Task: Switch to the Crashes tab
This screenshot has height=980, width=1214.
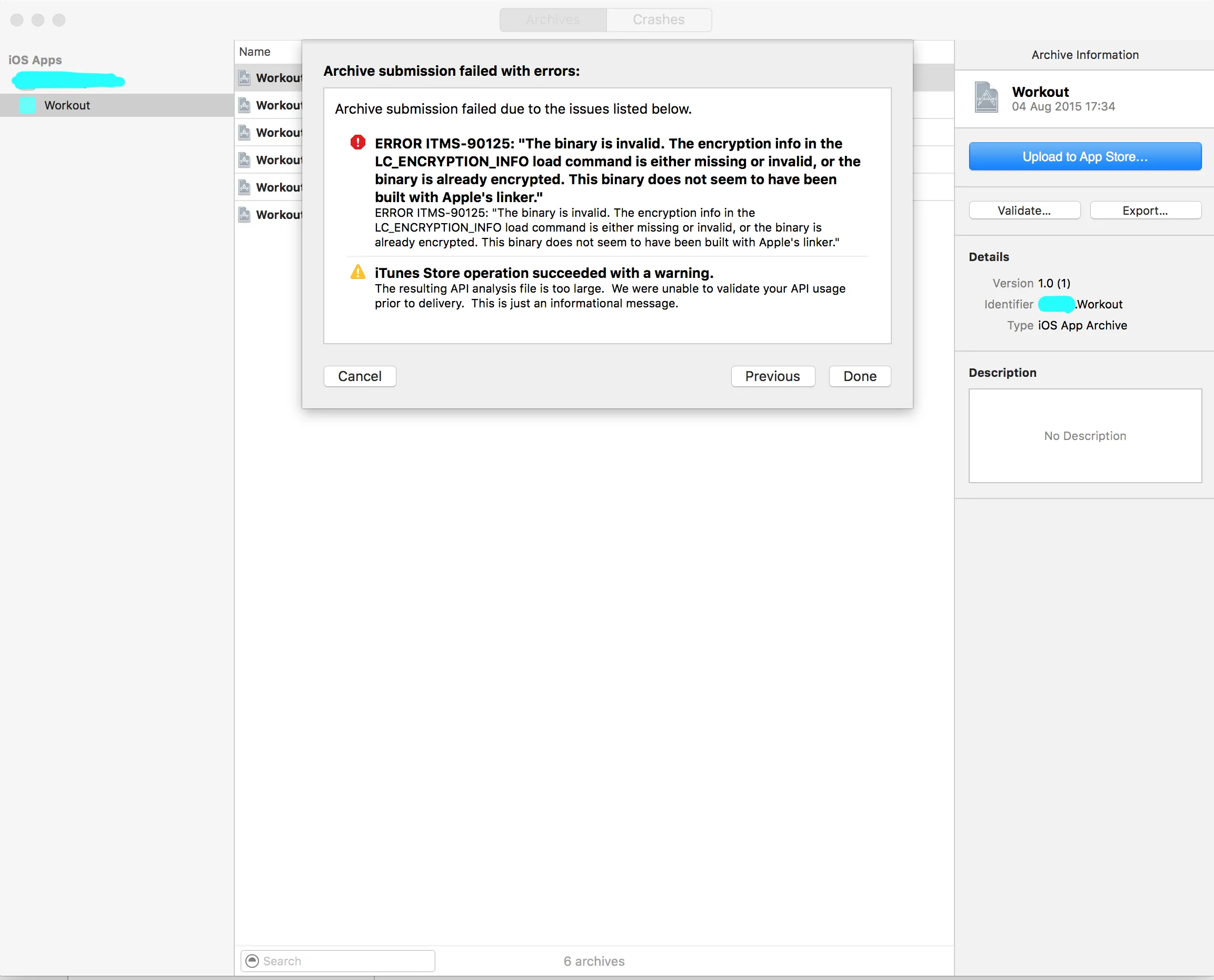Action: pyautogui.click(x=659, y=20)
